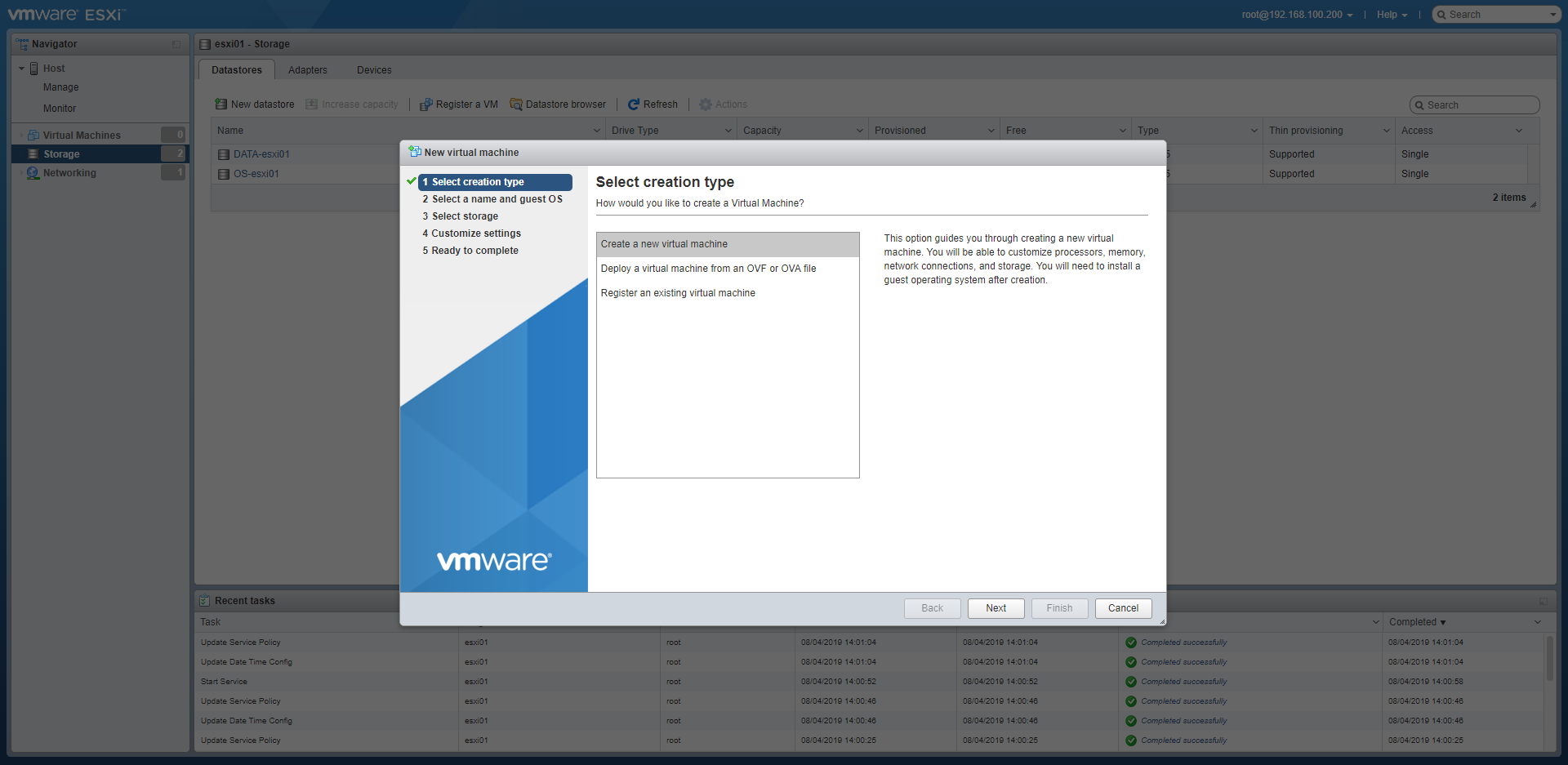The image size is (1568, 765).
Task: Click the datastore Search input field
Action: click(x=1480, y=105)
